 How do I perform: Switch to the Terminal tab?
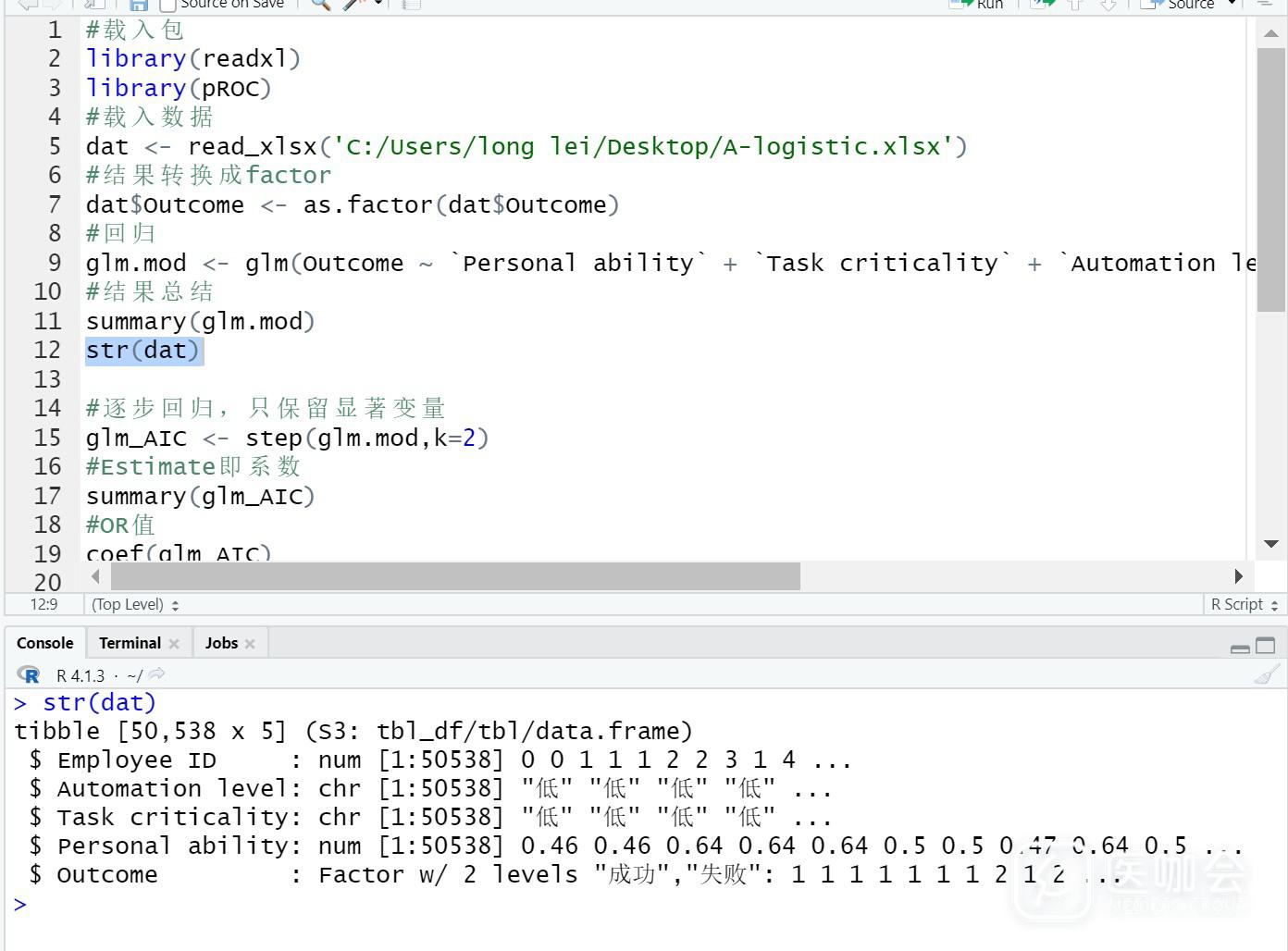tap(130, 643)
